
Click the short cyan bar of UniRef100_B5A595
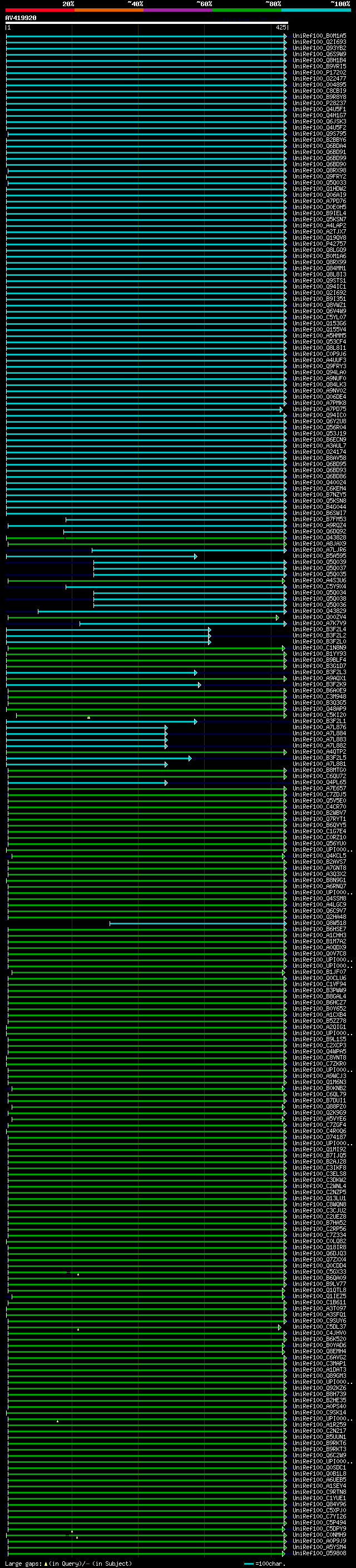[x=102, y=556]
